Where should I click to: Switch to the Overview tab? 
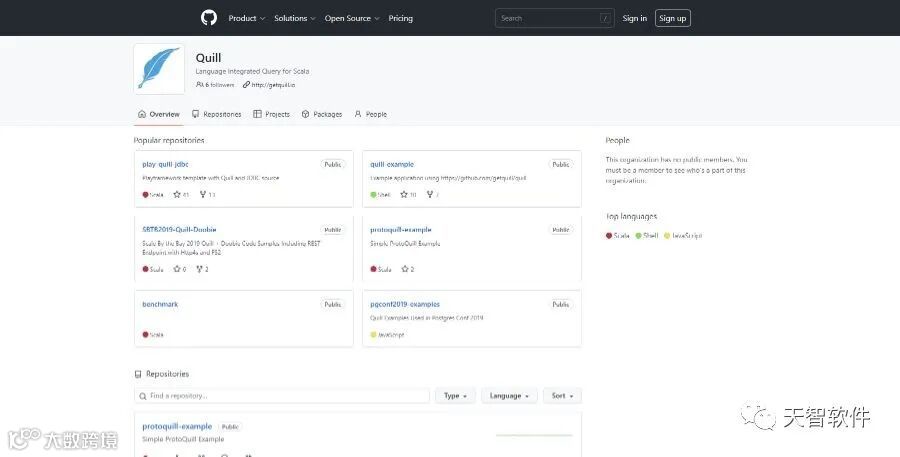point(158,114)
